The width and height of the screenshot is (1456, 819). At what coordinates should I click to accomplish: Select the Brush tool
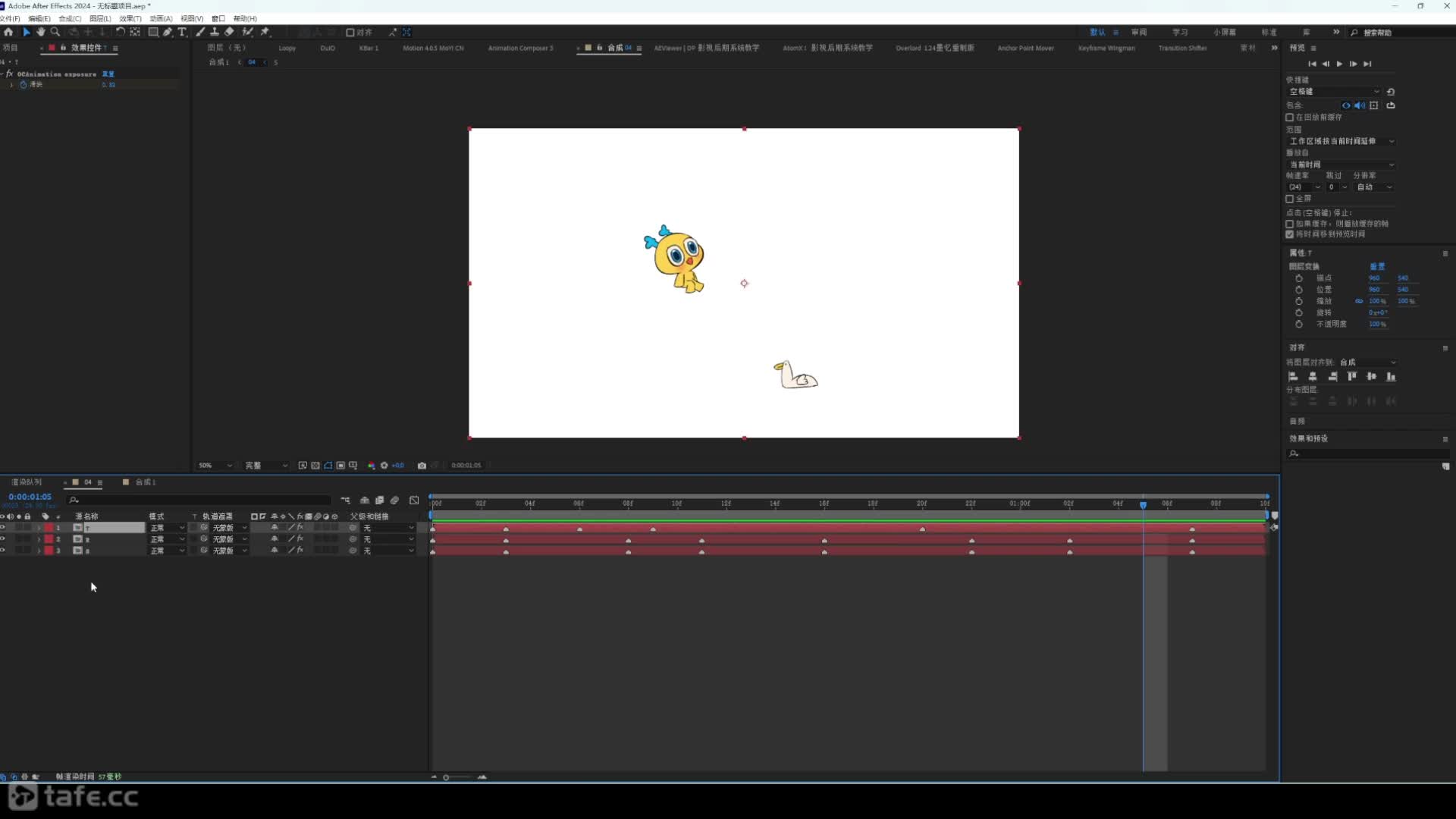200,32
